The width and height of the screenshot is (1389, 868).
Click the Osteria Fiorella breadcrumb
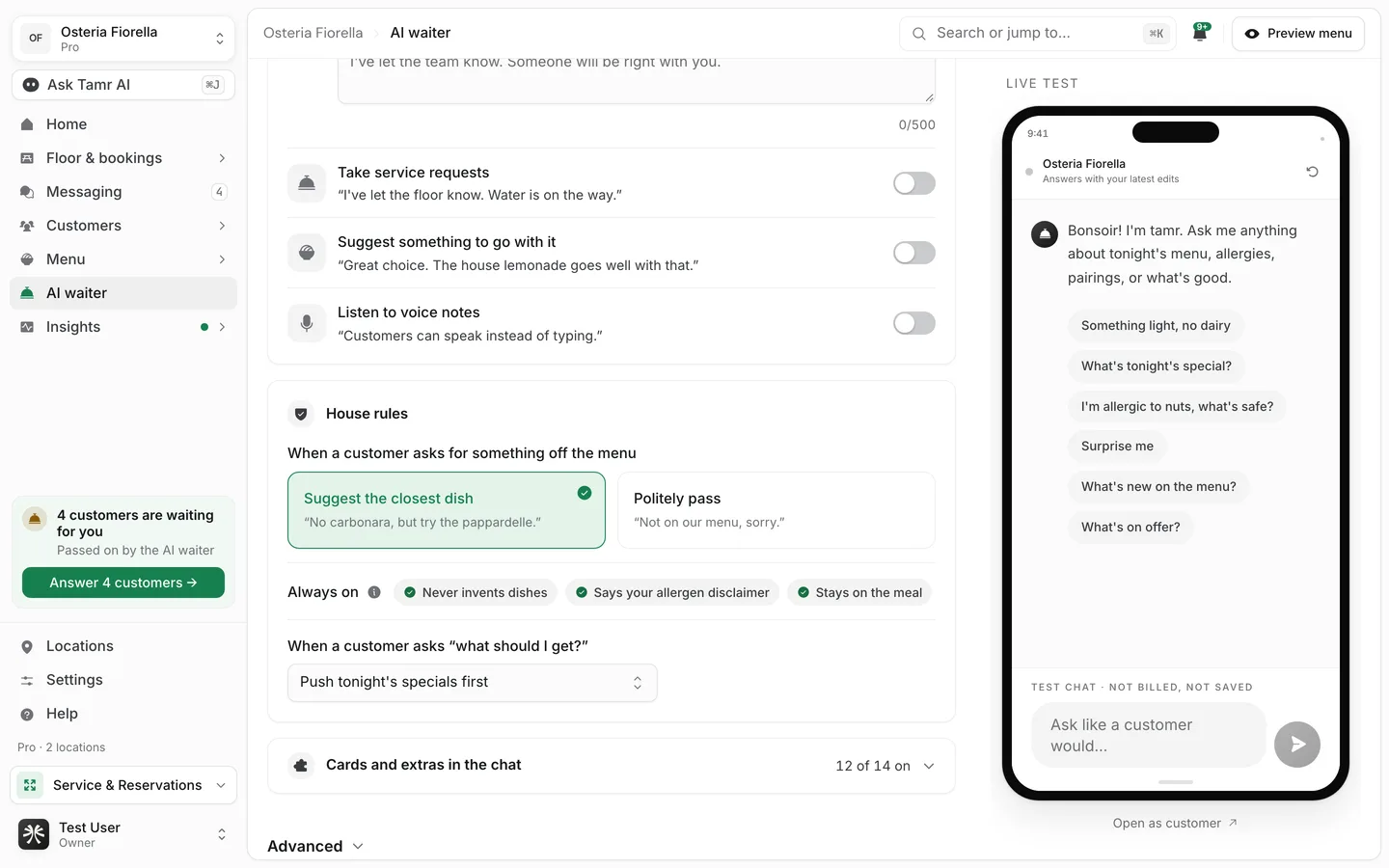[313, 33]
